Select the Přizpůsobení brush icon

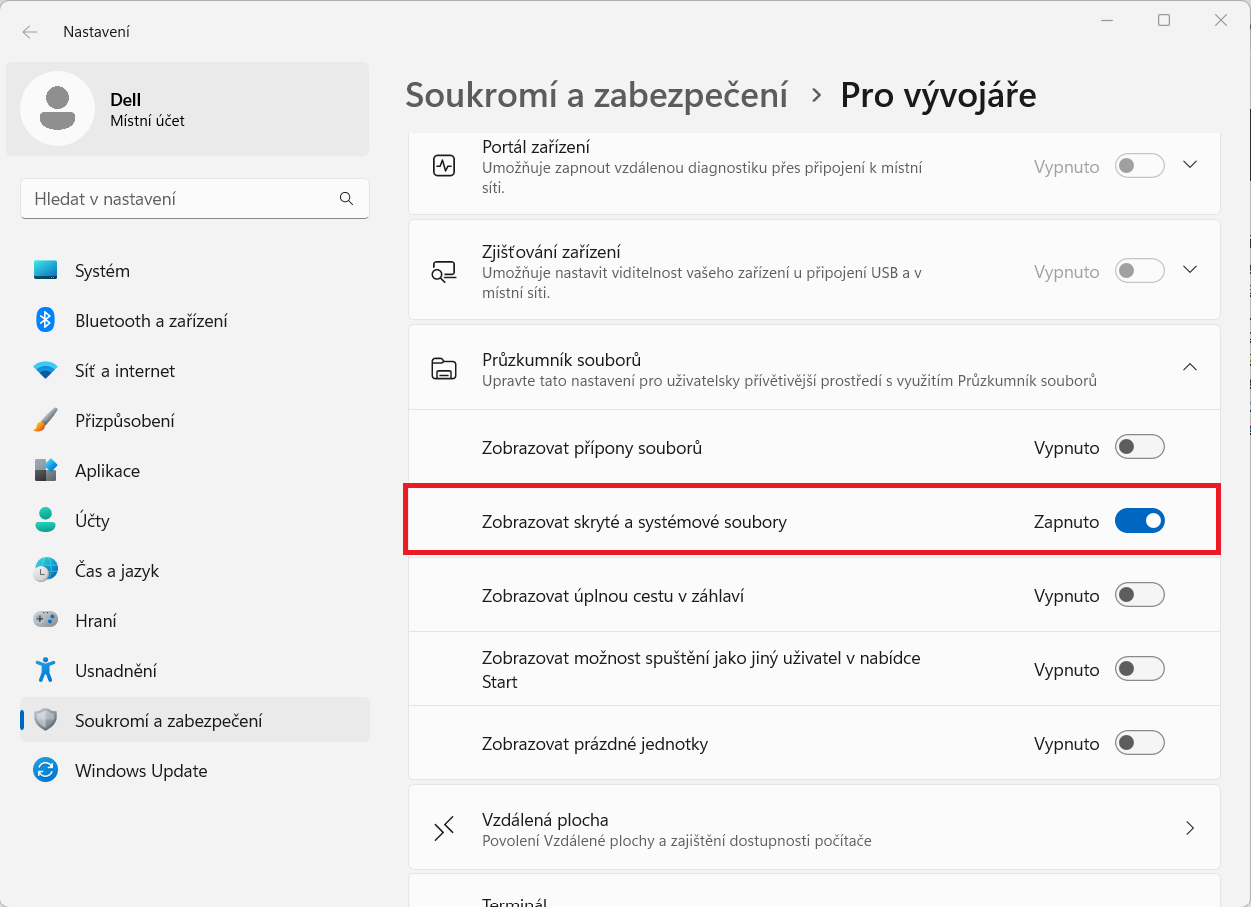point(46,420)
